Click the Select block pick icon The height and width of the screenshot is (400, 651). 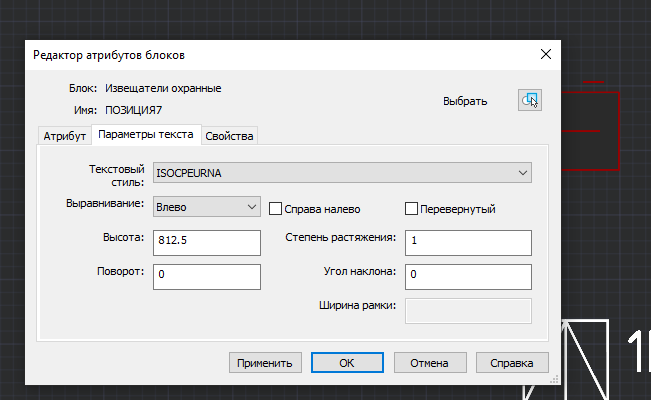(530, 100)
